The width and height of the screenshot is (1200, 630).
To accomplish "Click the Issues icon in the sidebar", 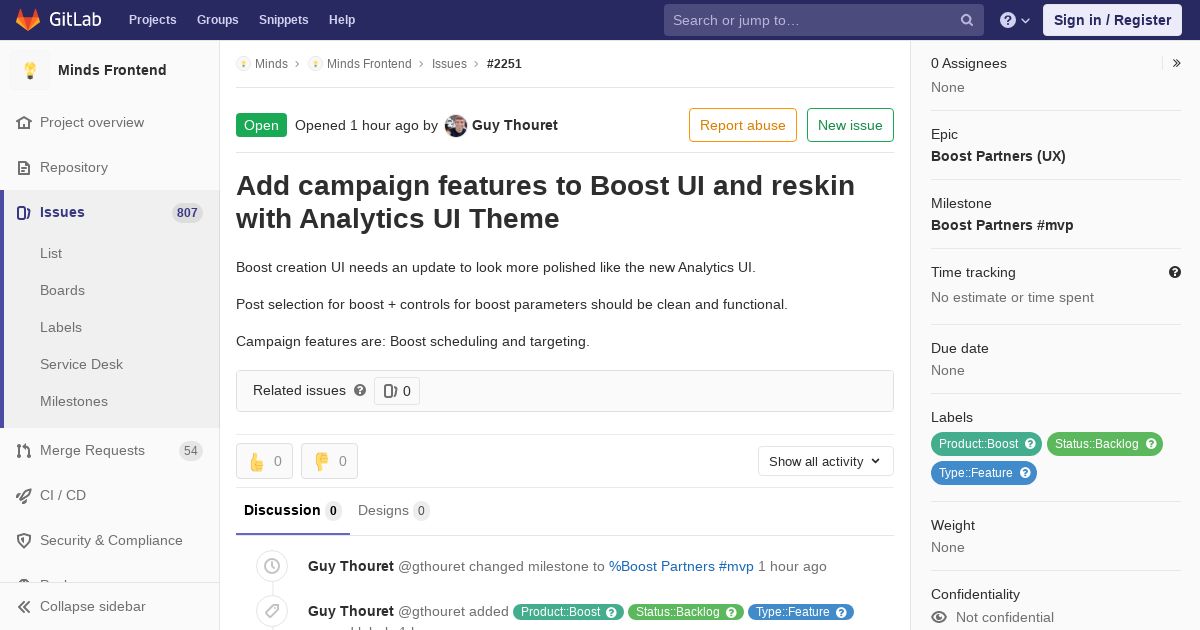I will [x=24, y=212].
